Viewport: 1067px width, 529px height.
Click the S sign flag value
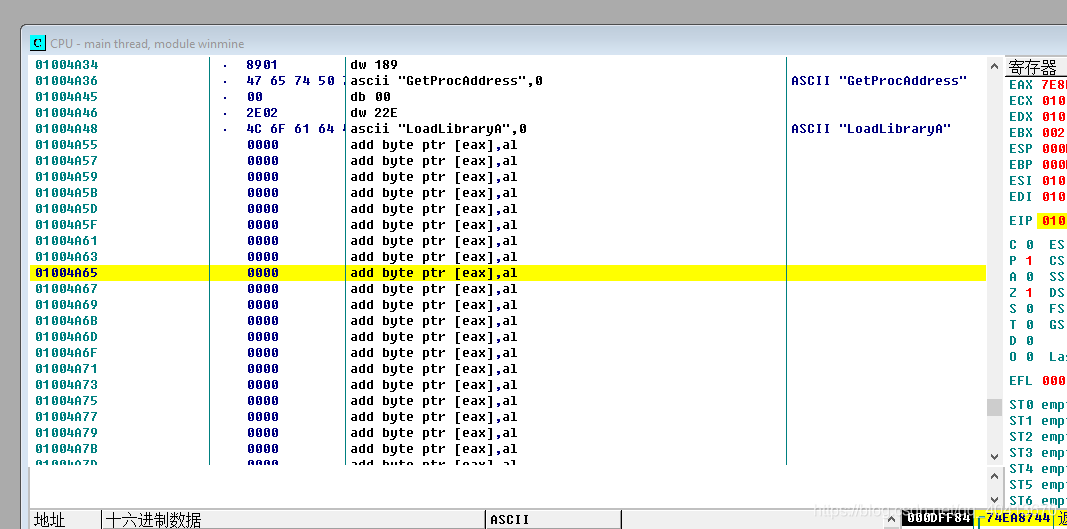1030,309
